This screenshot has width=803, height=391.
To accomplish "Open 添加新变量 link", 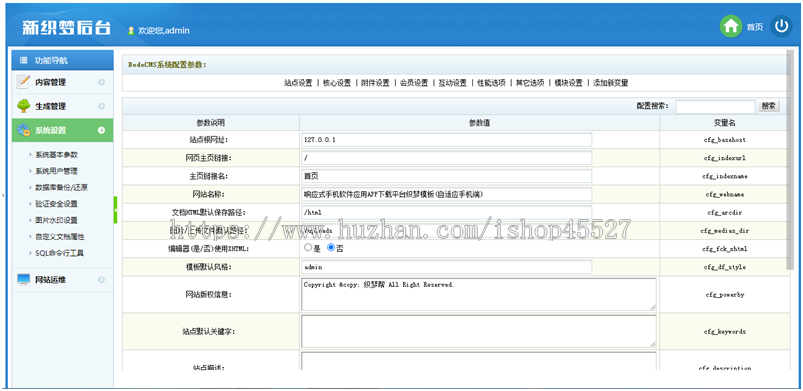I will click(x=610, y=83).
